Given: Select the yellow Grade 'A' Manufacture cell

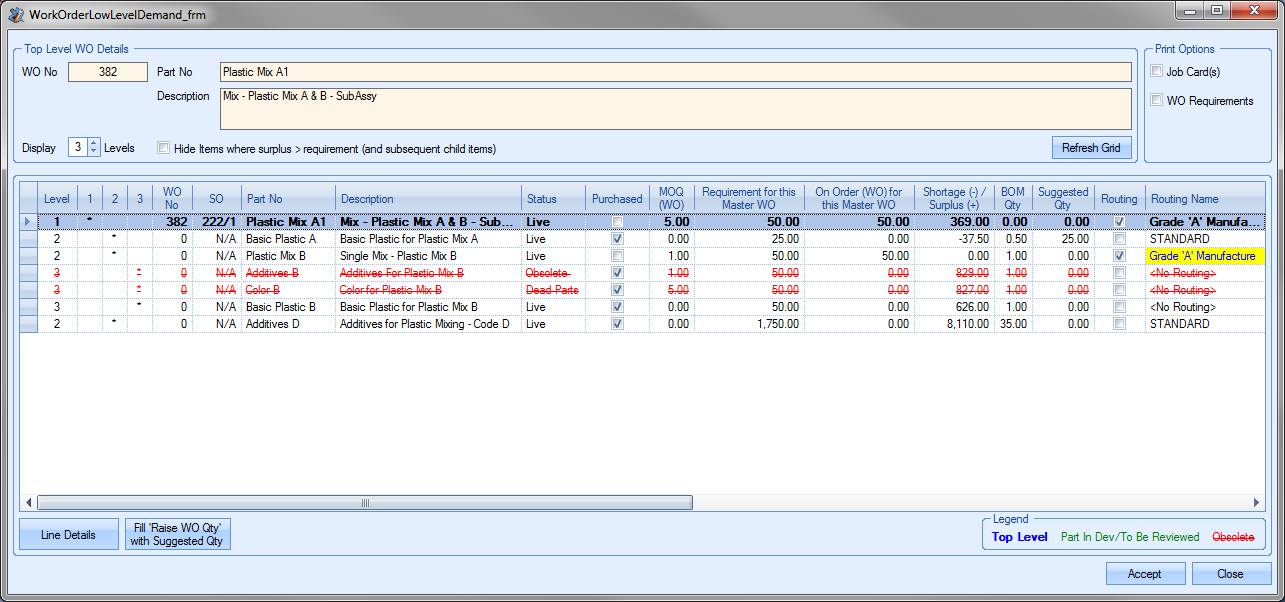Looking at the screenshot, I should click(x=1204, y=256).
